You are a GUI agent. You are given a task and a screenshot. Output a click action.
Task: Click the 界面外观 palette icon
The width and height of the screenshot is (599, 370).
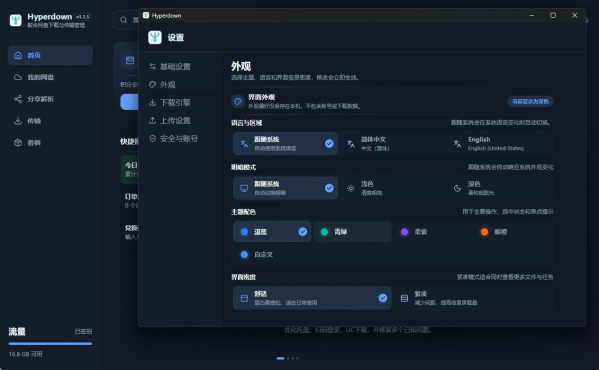(x=238, y=102)
